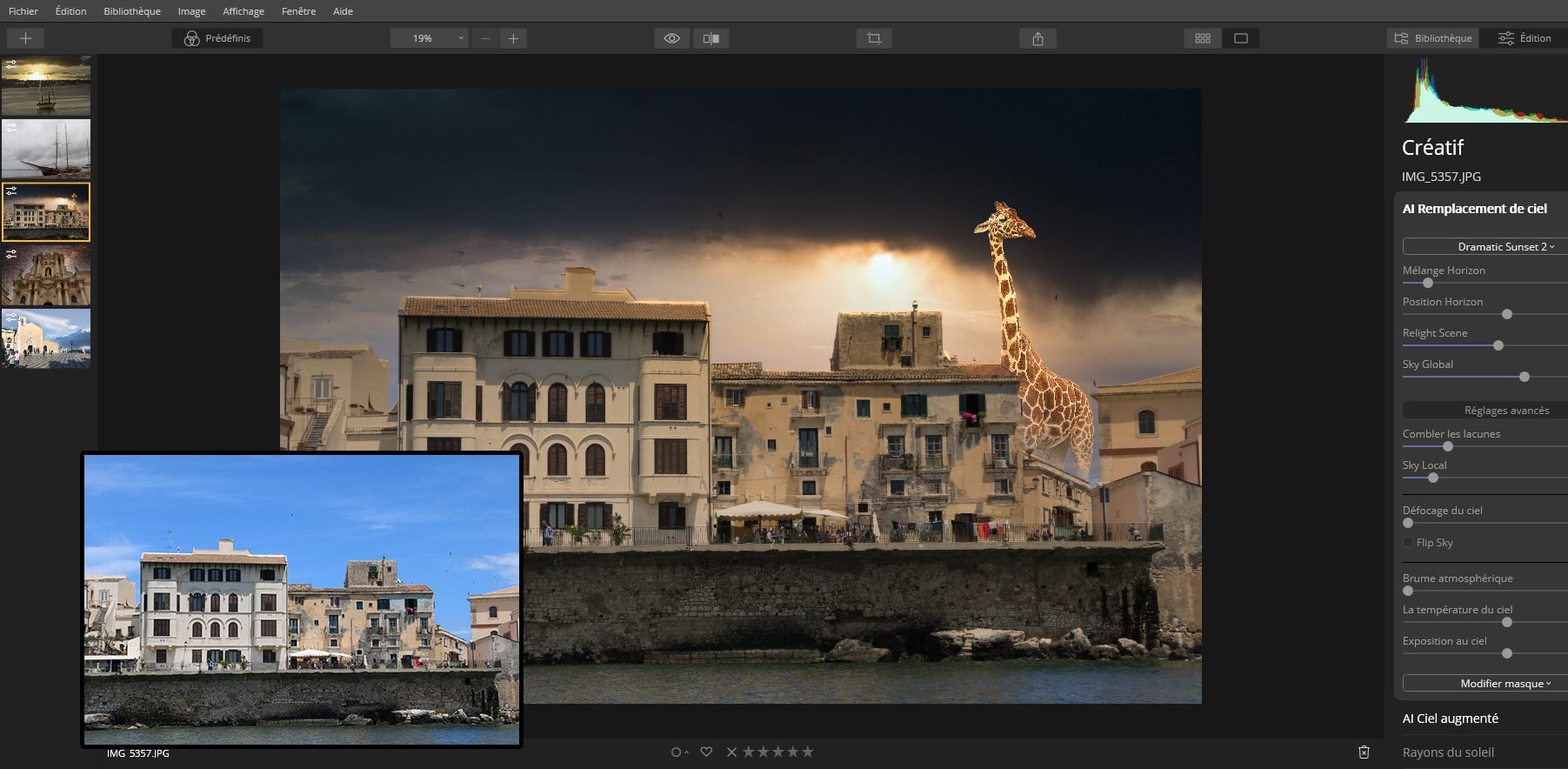Click the original photo inset preview
1568x769 pixels.
coord(302,599)
